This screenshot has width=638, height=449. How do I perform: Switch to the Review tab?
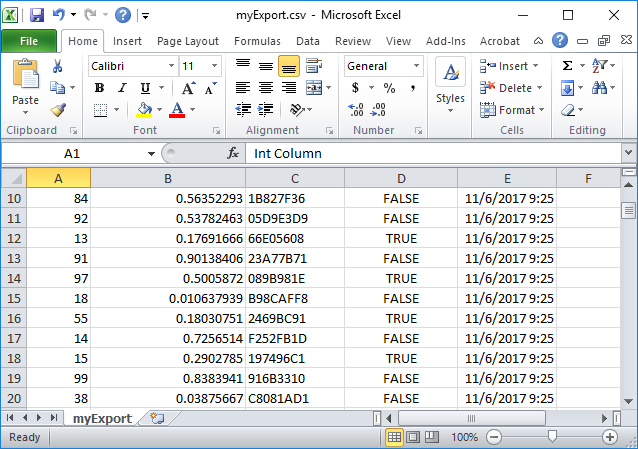pos(353,41)
